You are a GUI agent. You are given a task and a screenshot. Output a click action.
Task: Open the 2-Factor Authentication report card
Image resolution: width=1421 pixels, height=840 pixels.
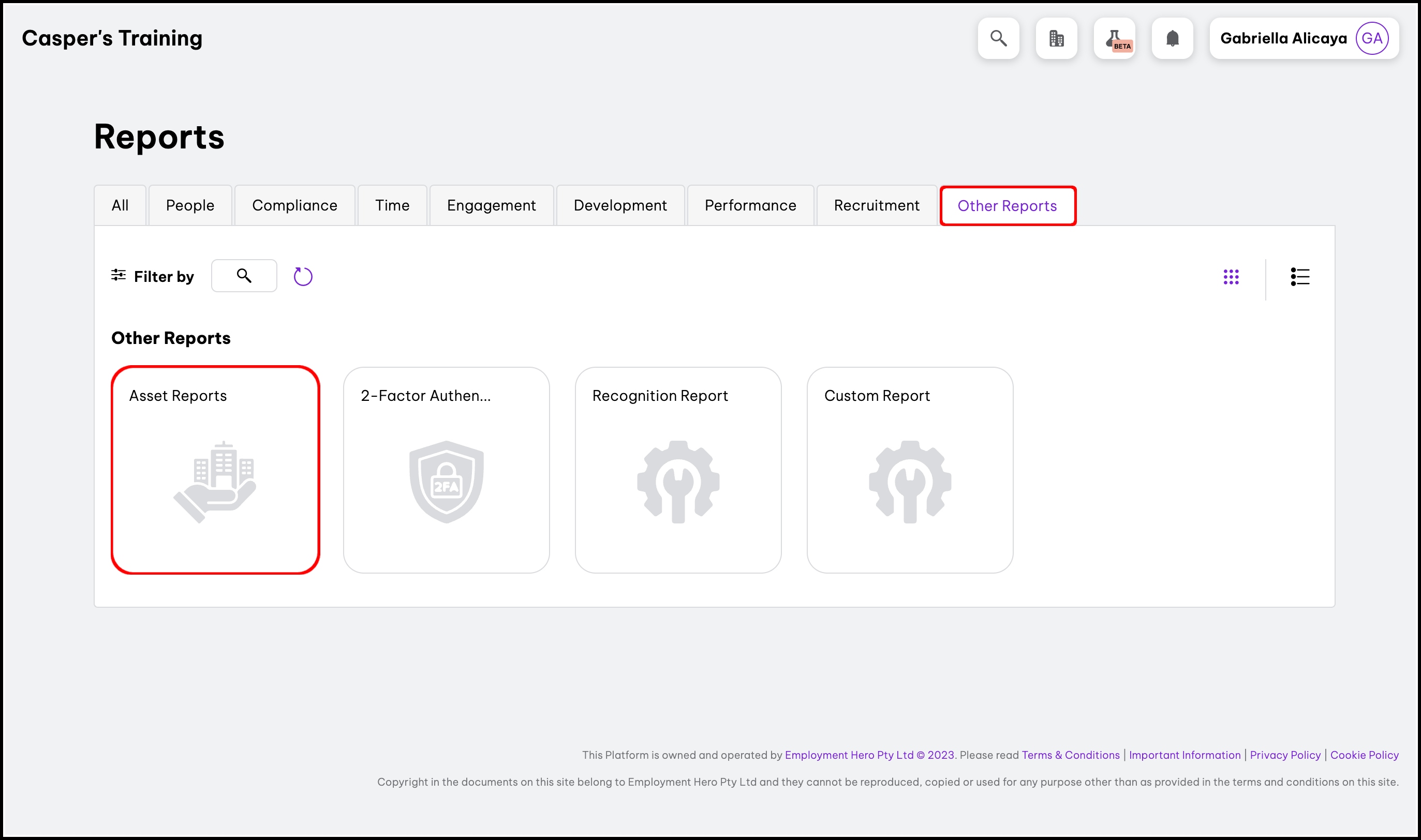tap(446, 470)
